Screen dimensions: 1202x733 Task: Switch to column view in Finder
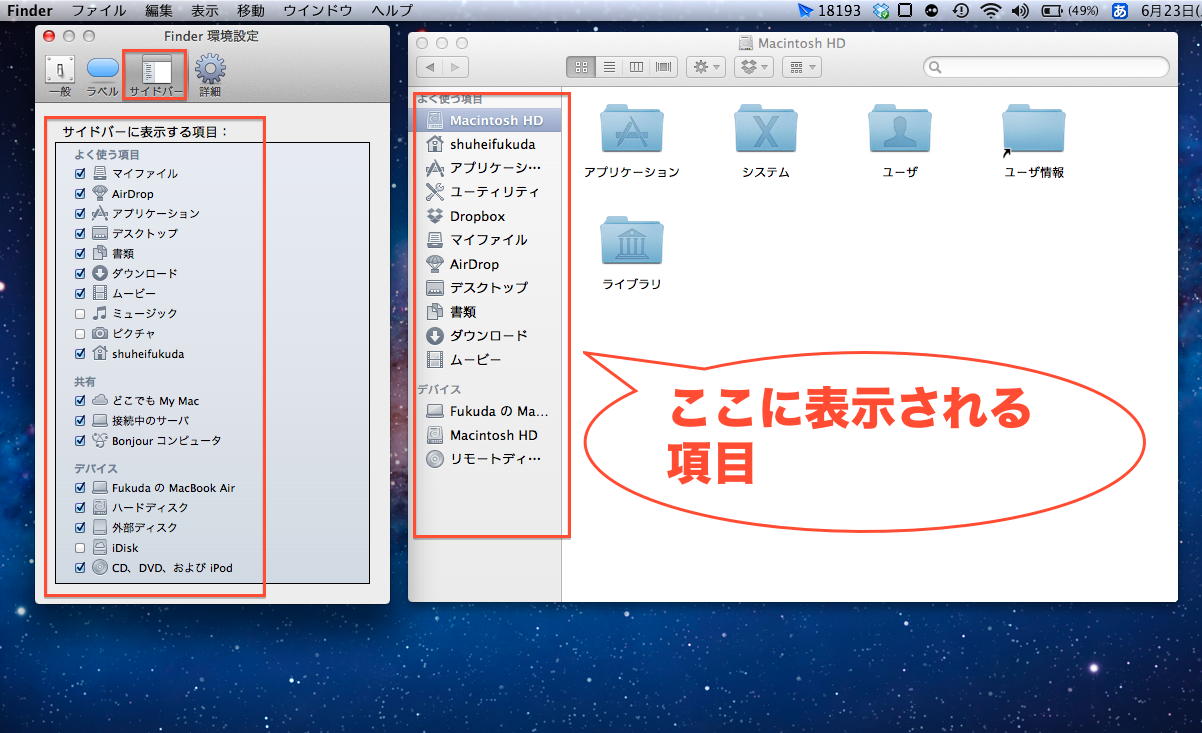(x=635, y=67)
